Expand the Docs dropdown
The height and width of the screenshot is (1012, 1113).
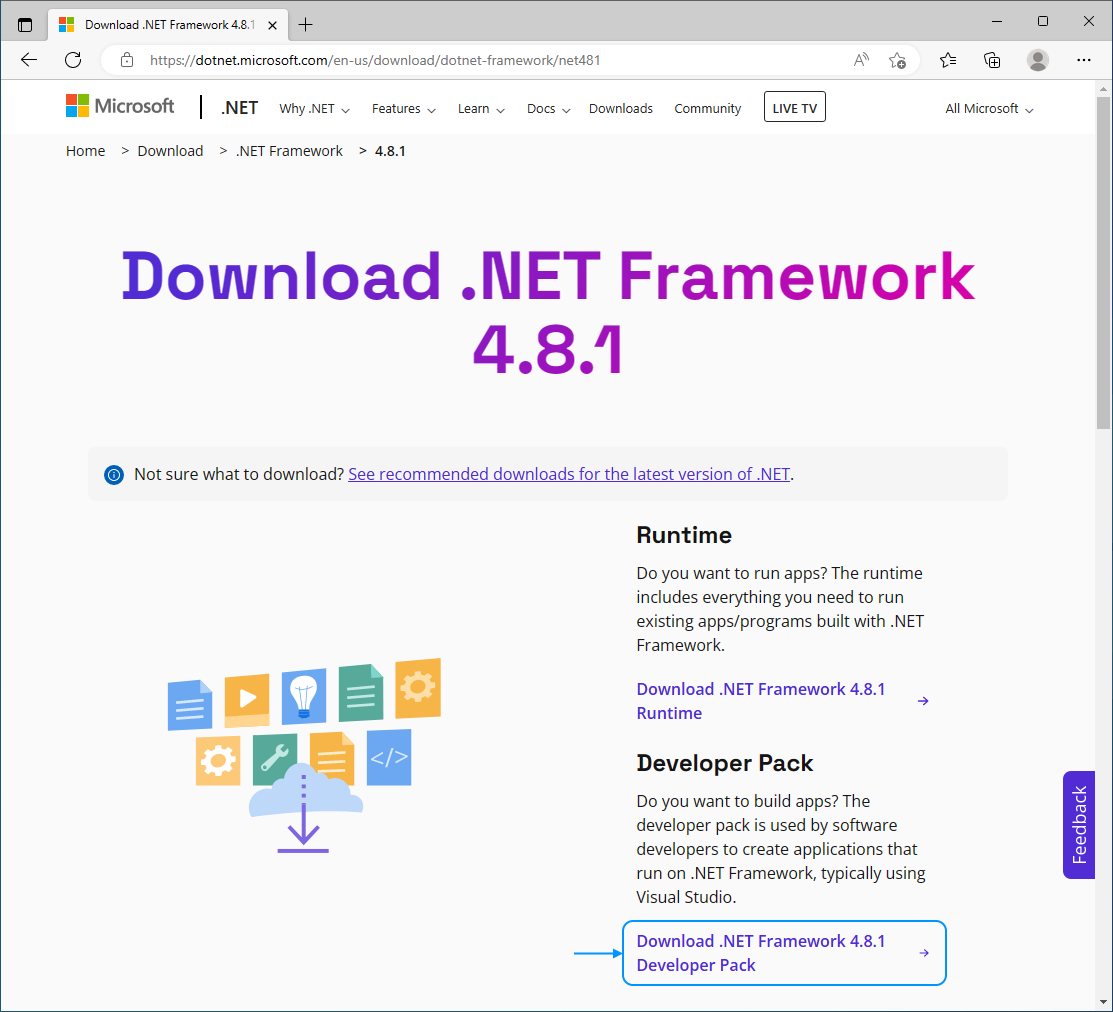[x=548, y=109]
